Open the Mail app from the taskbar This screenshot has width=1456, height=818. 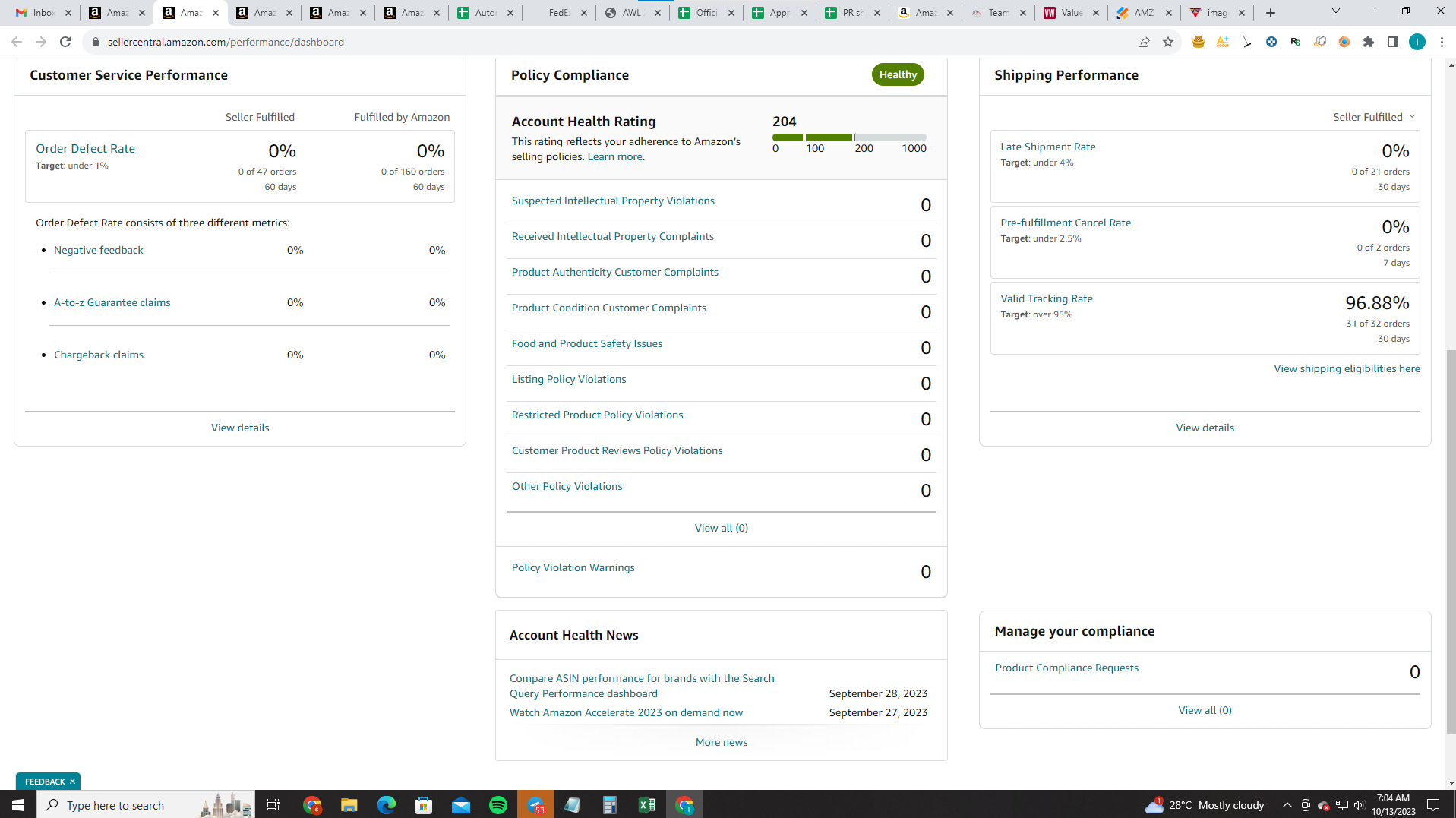[x=461, y=805]
